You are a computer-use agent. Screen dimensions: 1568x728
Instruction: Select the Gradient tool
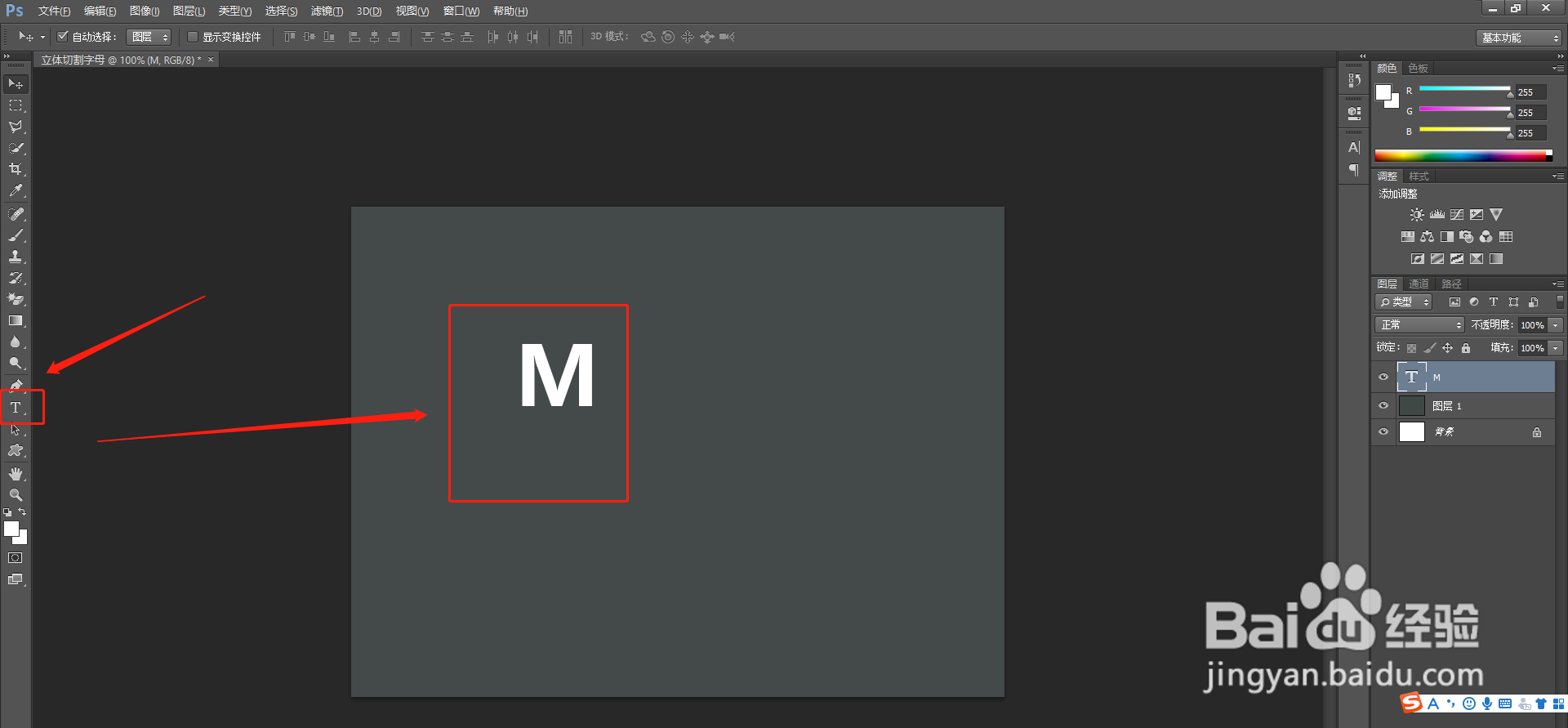(x=16, y=321)
